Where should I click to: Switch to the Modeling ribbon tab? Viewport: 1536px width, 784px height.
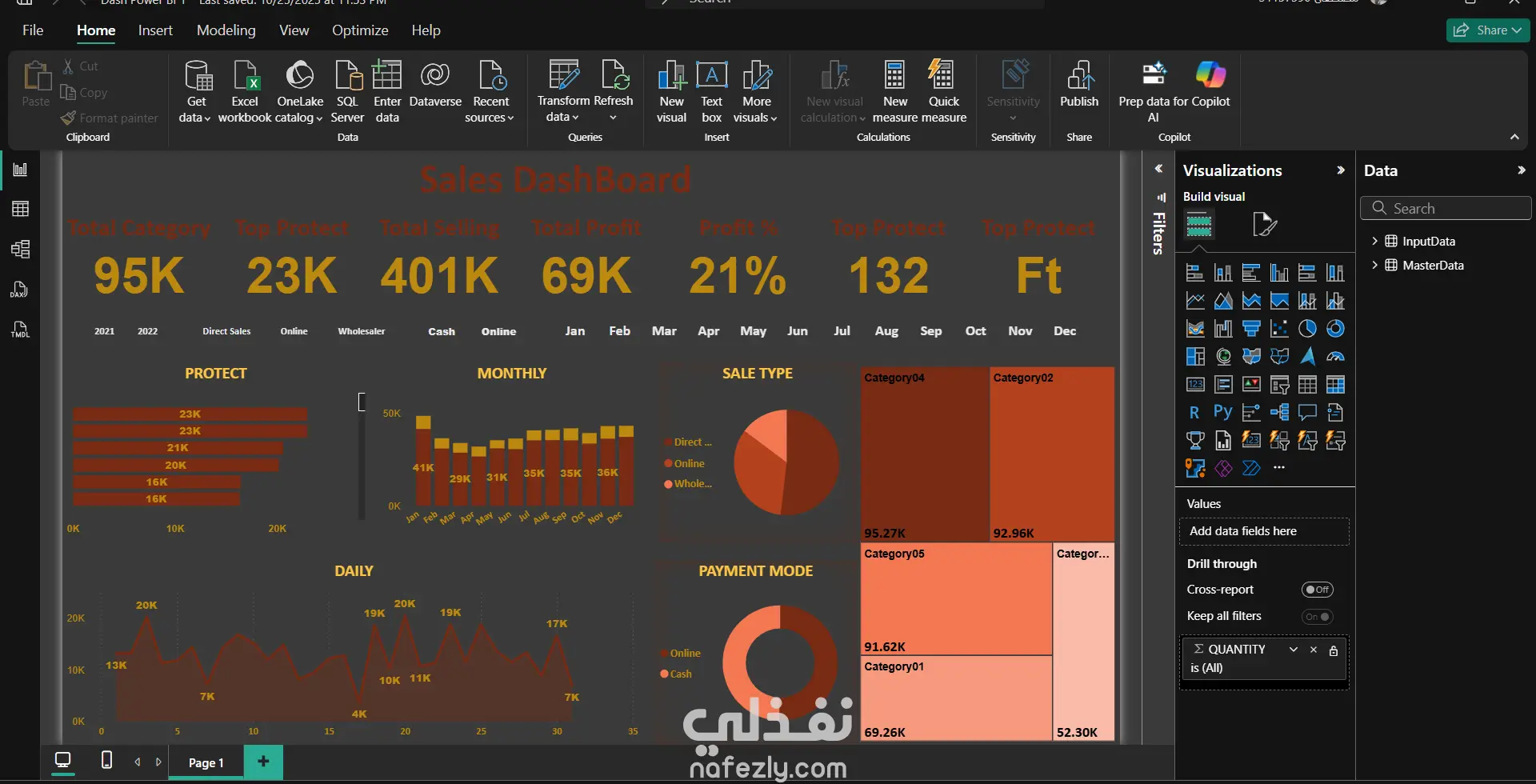(x=226, y=30)
